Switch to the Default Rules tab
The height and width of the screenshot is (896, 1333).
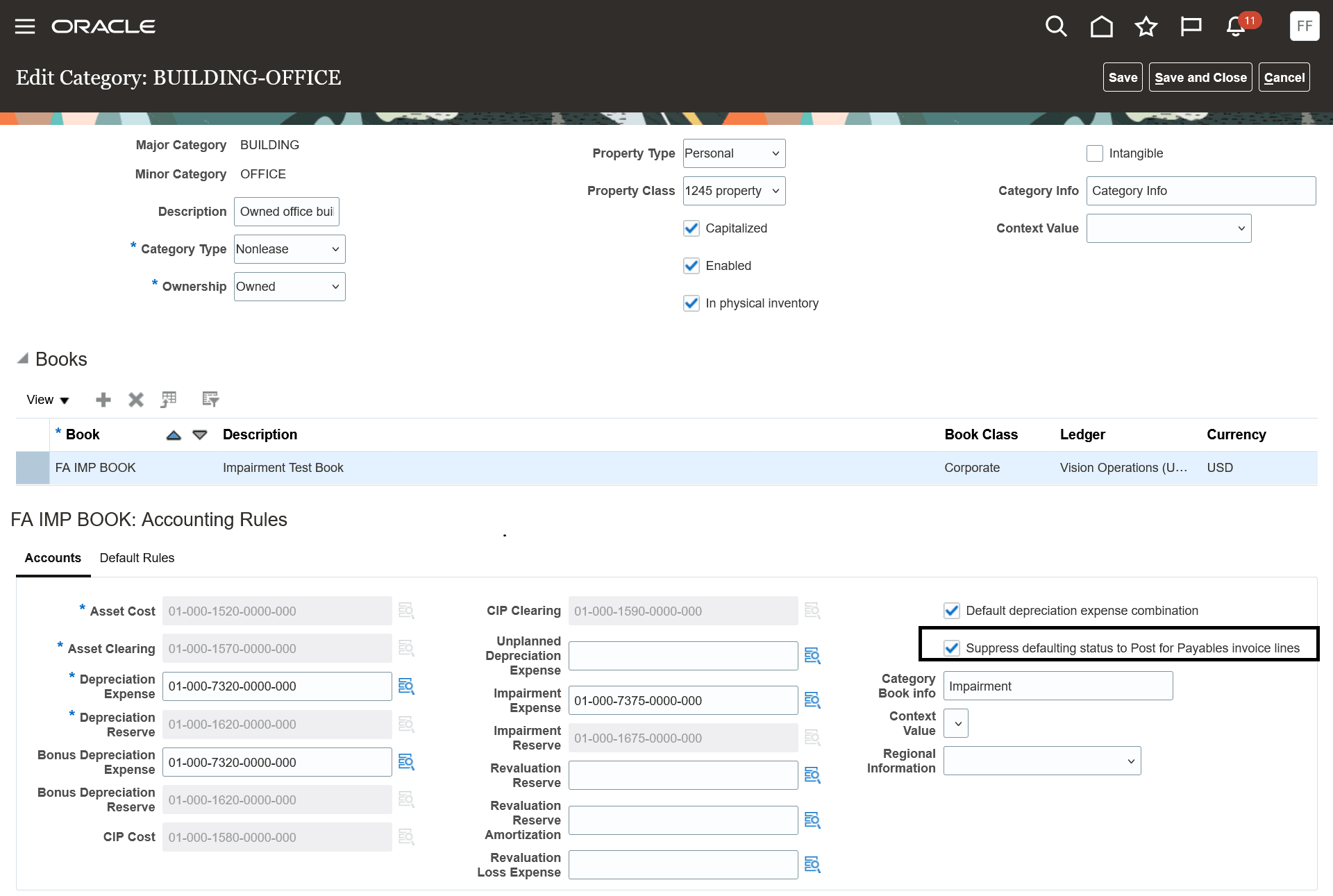[137, 557]
